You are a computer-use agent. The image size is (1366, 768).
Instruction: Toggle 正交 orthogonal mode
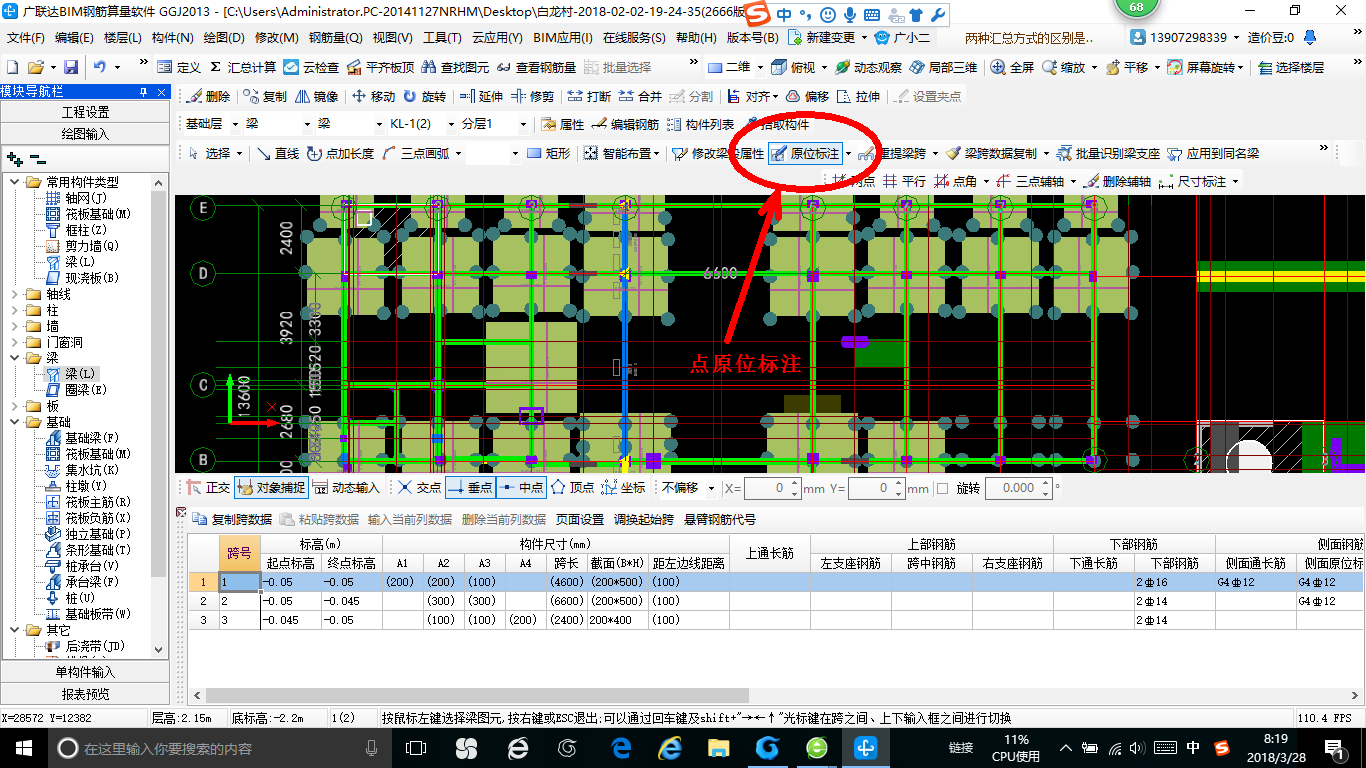208,487
